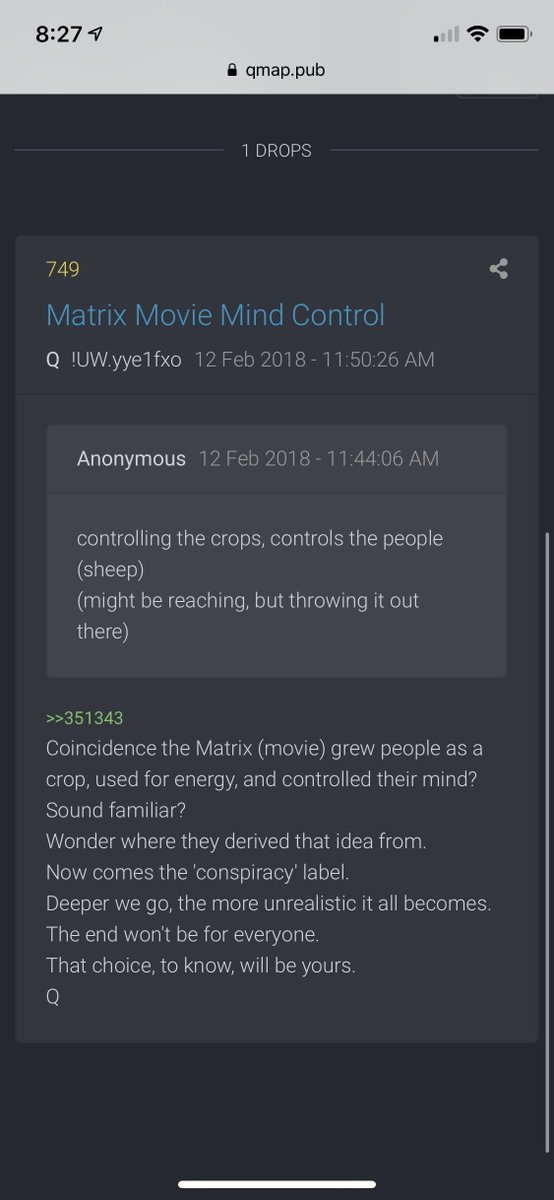Tap the 1 DROPS section heading
This screenshot has height=1200, width=554.
pyautogui.click(x=276, y=150)
